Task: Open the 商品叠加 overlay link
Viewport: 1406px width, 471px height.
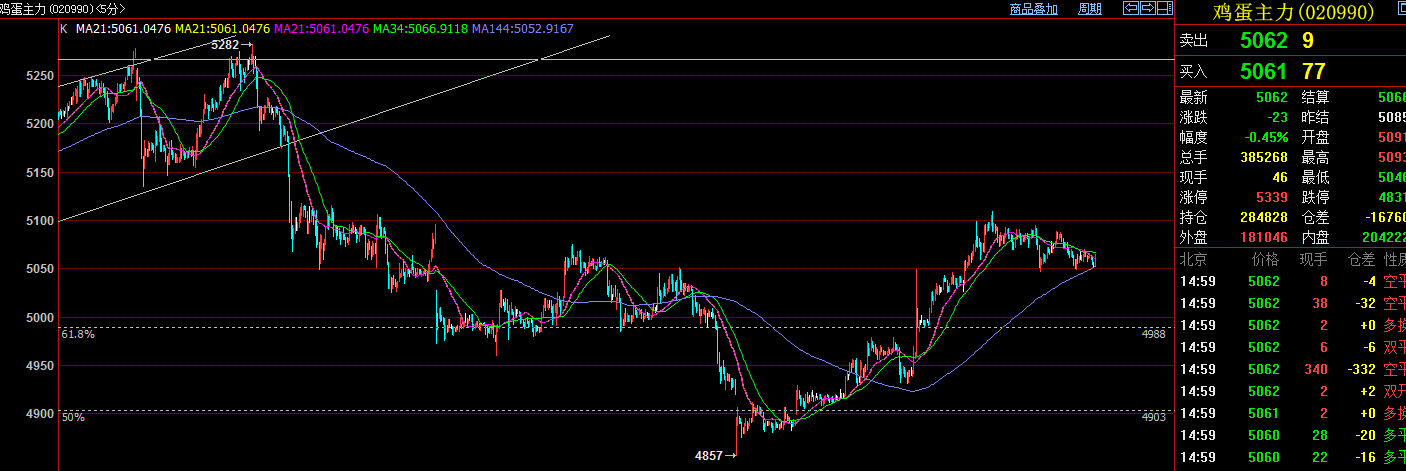Action: [x=1033, y=9]
